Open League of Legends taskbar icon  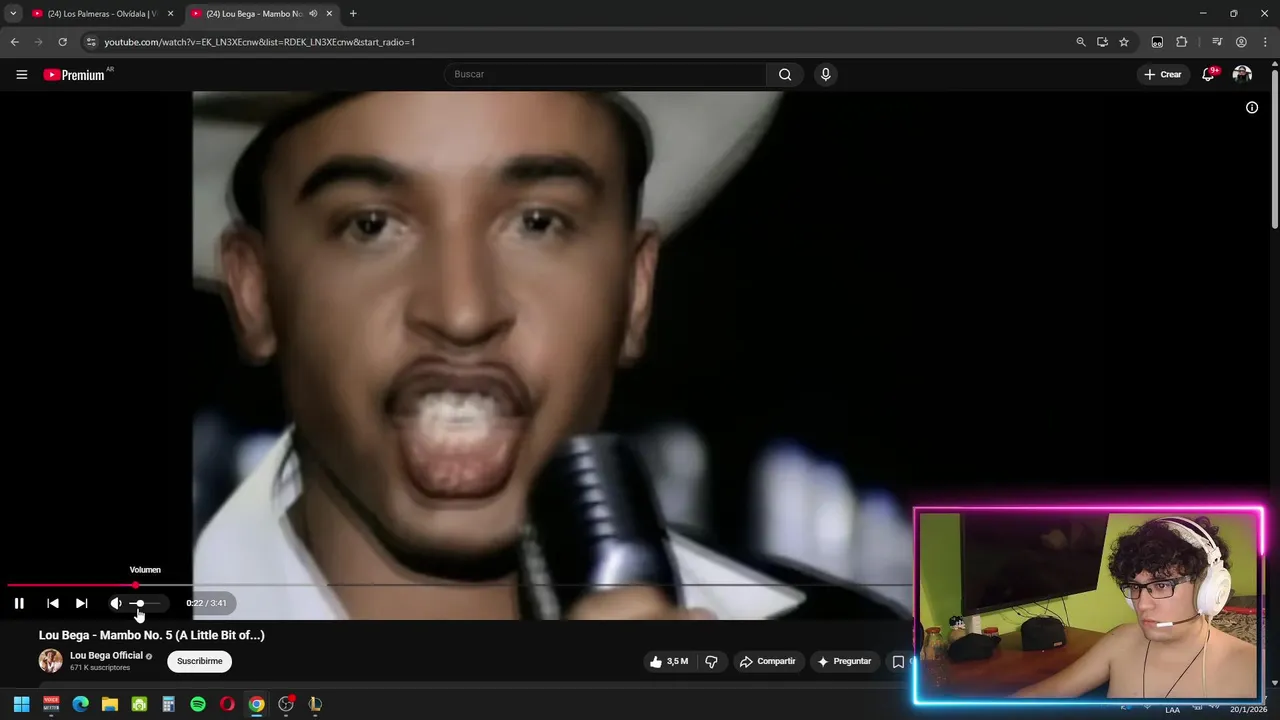315,704
